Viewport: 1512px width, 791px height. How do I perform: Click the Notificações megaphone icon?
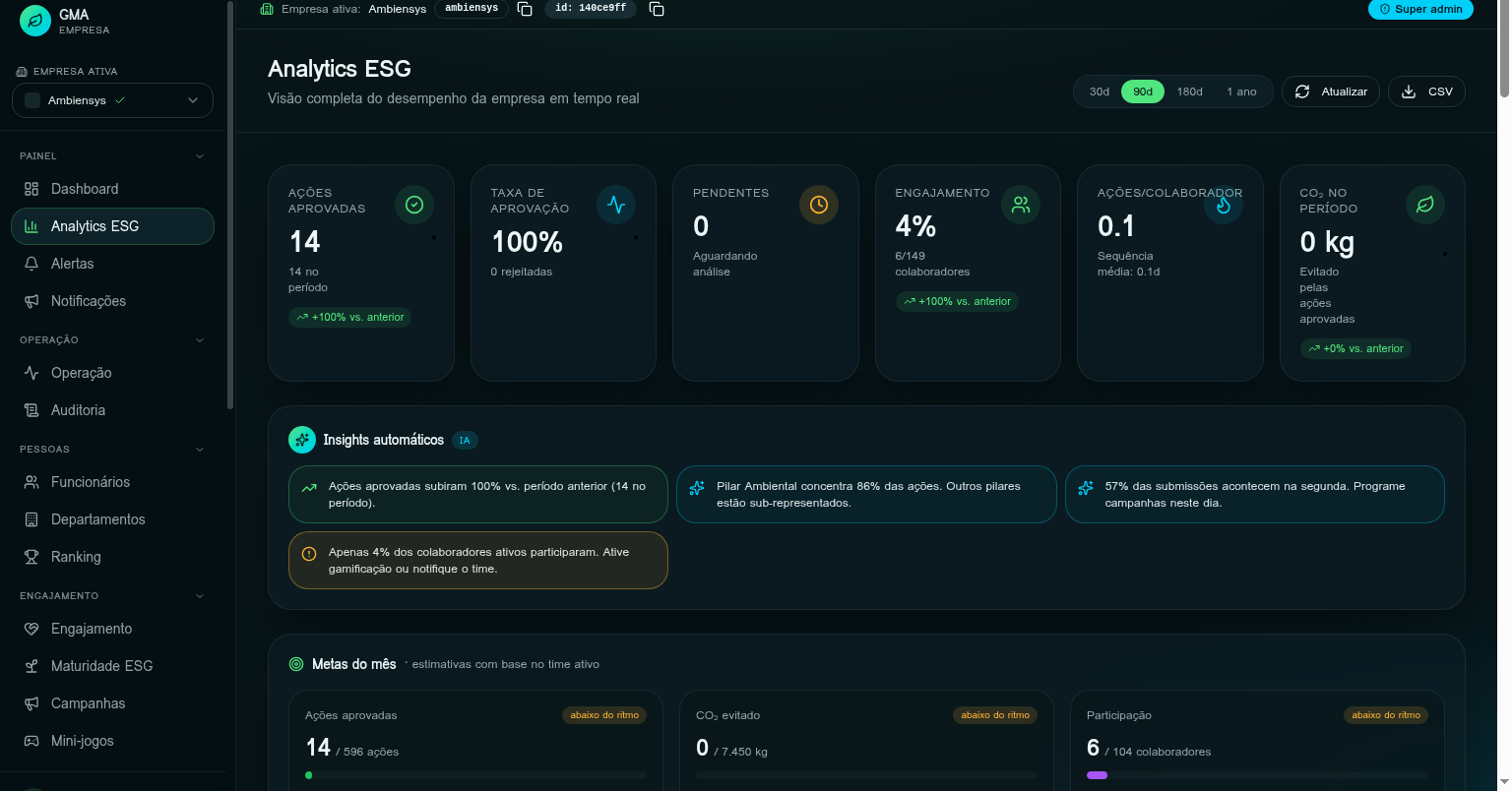[31, 301]
